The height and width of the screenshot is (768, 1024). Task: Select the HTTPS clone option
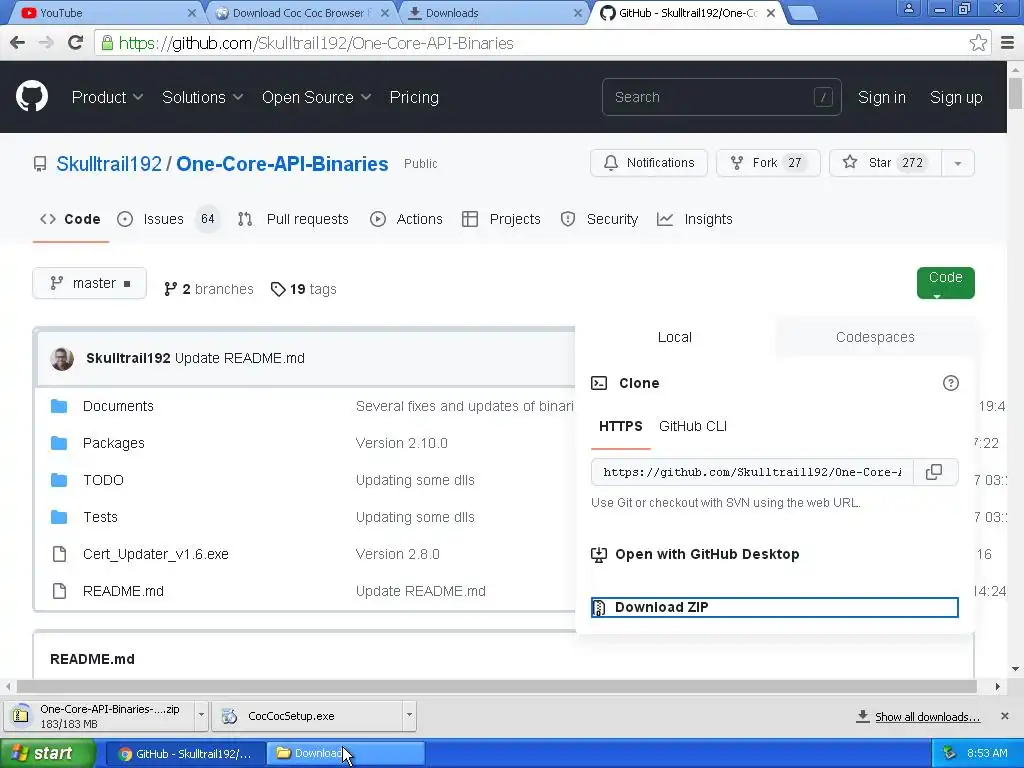click(x=620, y=426)
